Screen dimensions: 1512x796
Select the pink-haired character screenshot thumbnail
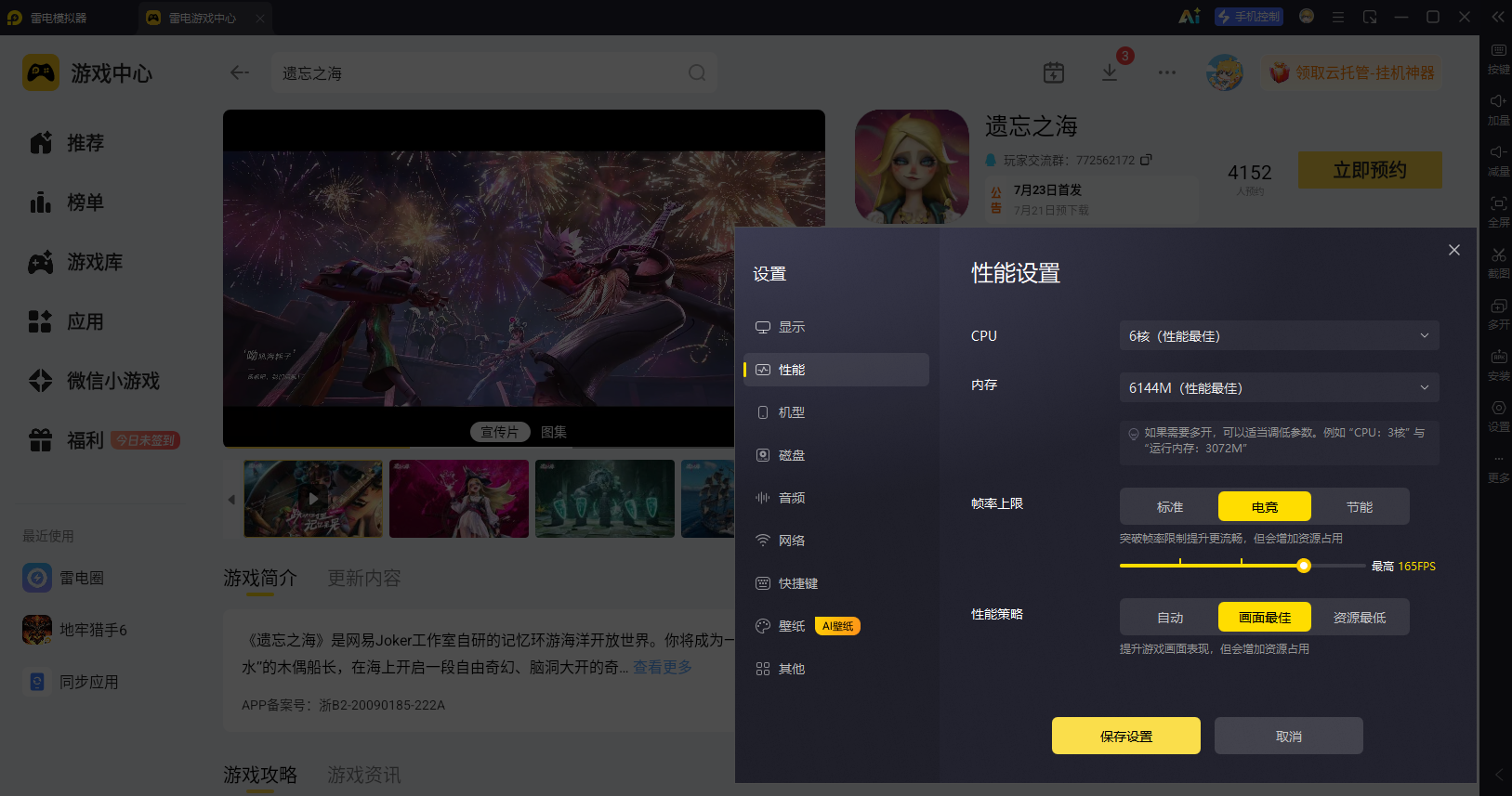459,499
